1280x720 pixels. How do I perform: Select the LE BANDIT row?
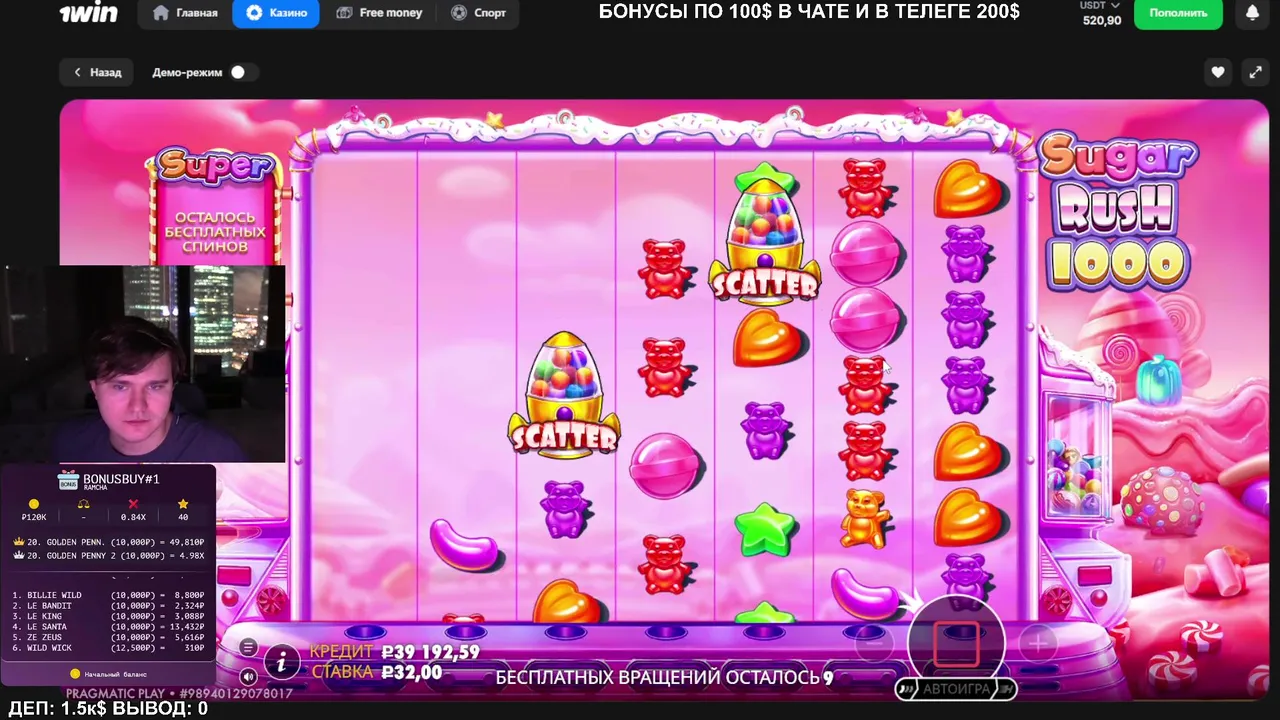click(x=108, y=606)
